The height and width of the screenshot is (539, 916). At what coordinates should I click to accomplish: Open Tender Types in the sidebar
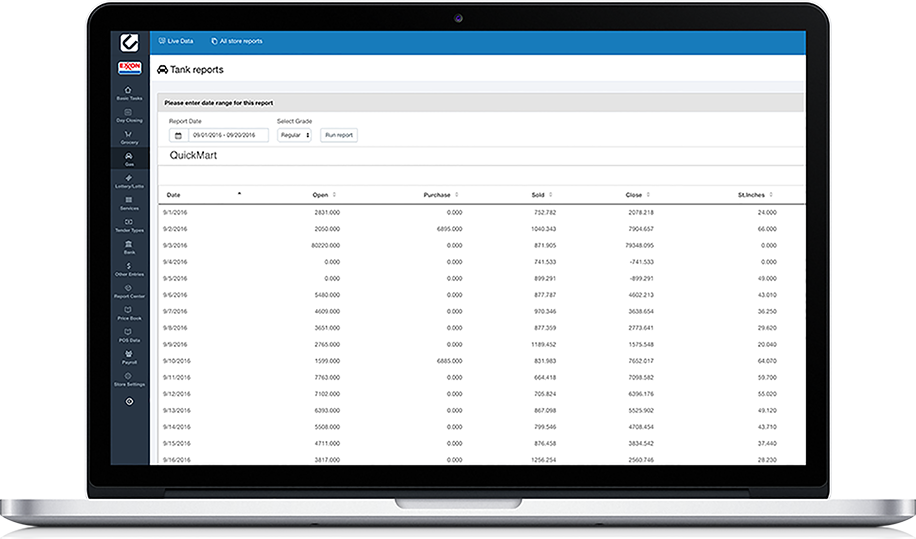coord(129,225)
